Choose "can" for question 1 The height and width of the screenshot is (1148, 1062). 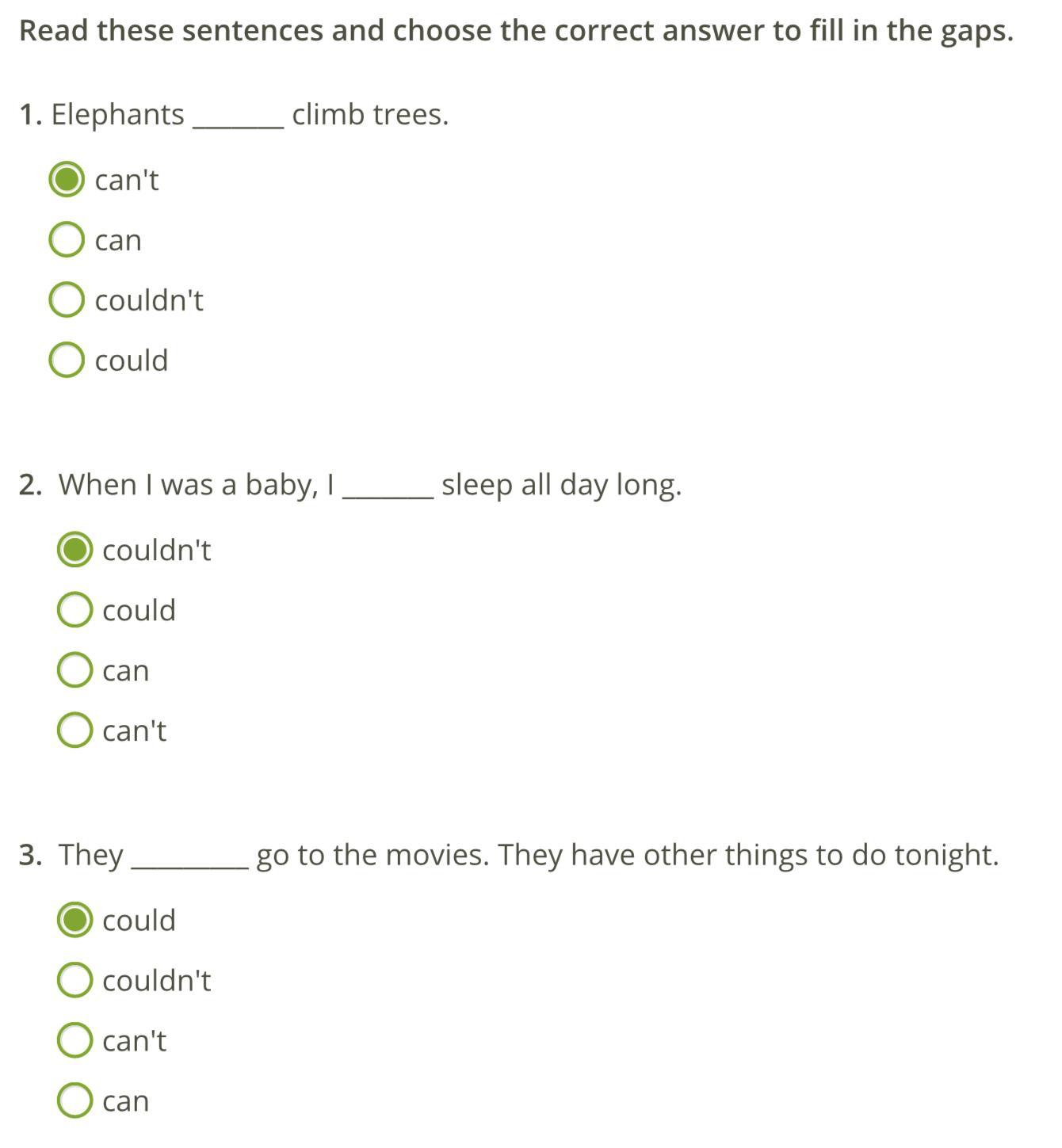point(67,239)
